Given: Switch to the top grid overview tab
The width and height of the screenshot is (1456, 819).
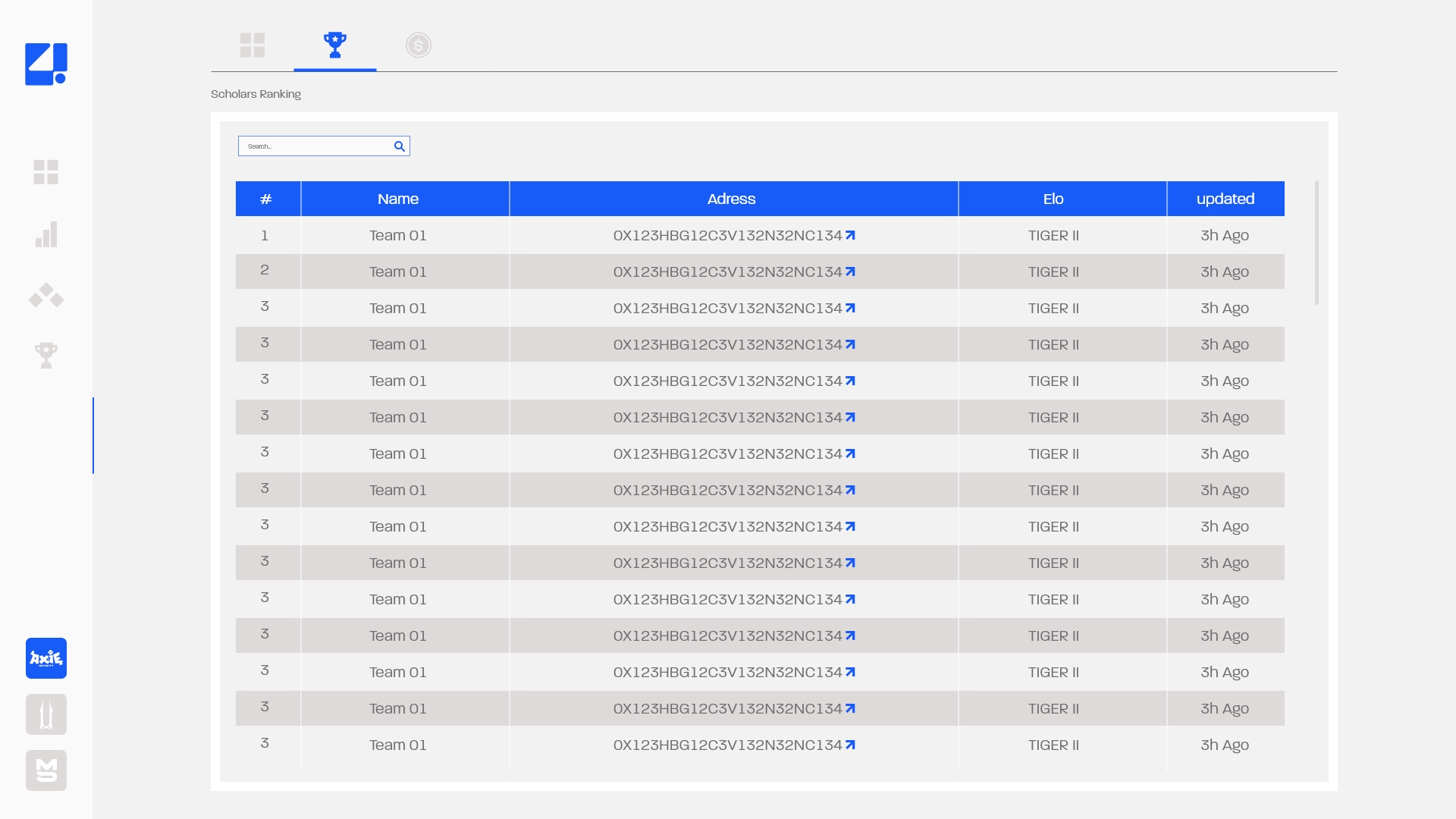Looking at the screenshot, I should pyautogui.click(x=253, y=45).
